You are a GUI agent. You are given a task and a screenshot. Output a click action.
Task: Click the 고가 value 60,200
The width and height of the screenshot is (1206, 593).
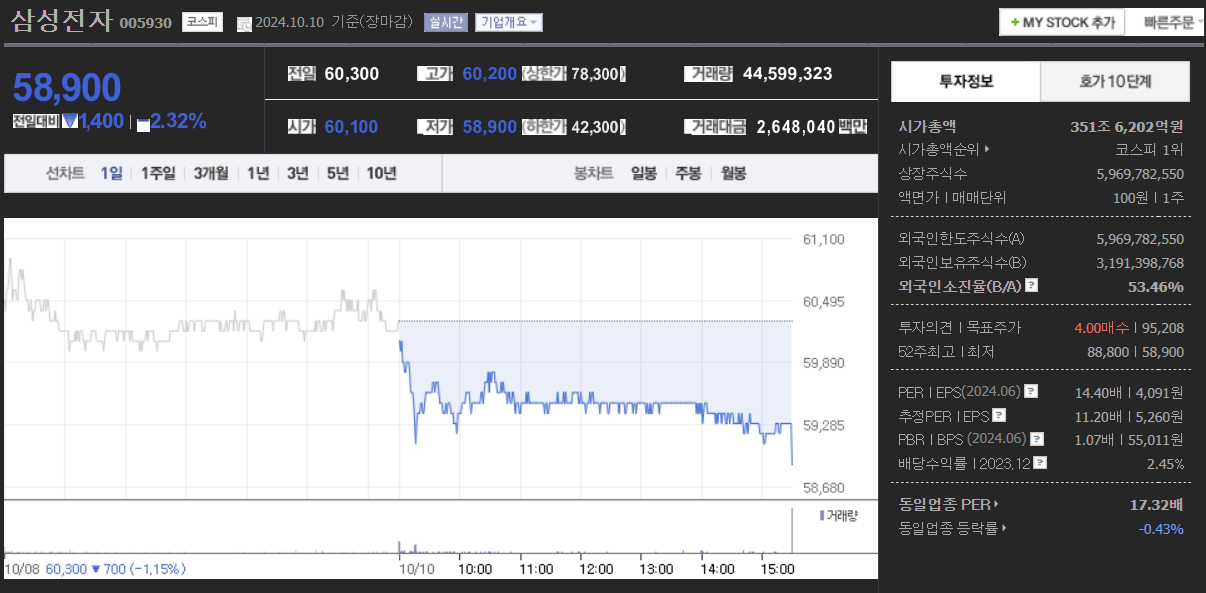click(x=490, y=74)
